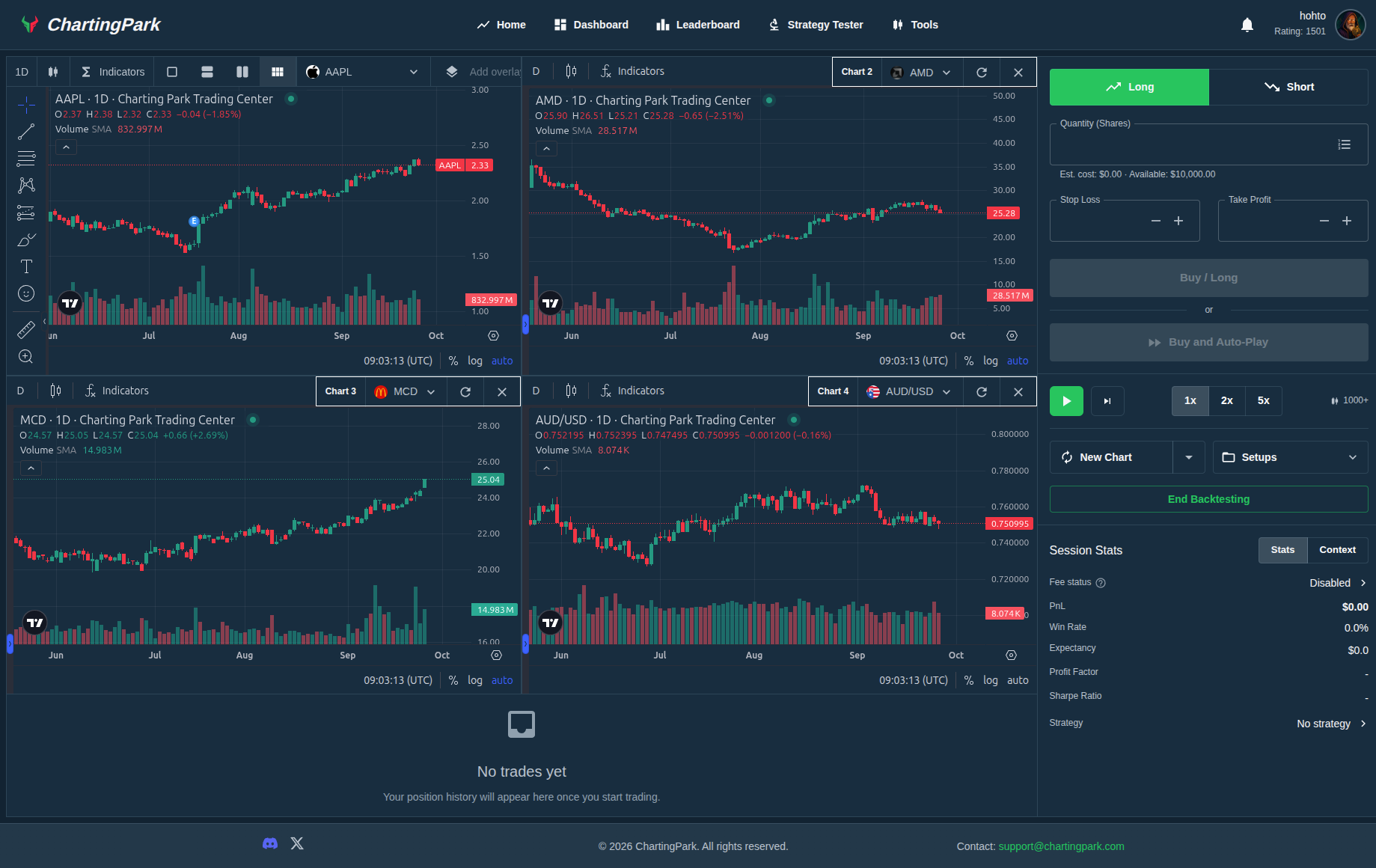Expand the New Chart options arrow
Image resolution: width=1376 pixels, height=868 pixels.
pyautogui.click(x=1189, y=457)
